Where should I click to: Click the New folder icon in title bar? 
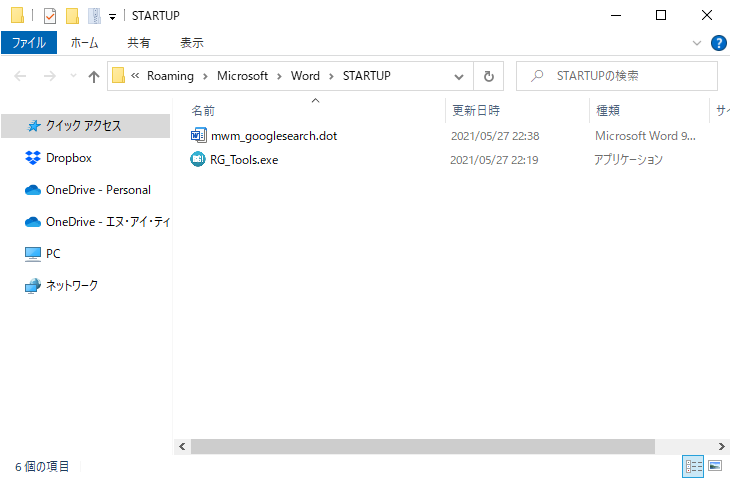tap(72, 16)
